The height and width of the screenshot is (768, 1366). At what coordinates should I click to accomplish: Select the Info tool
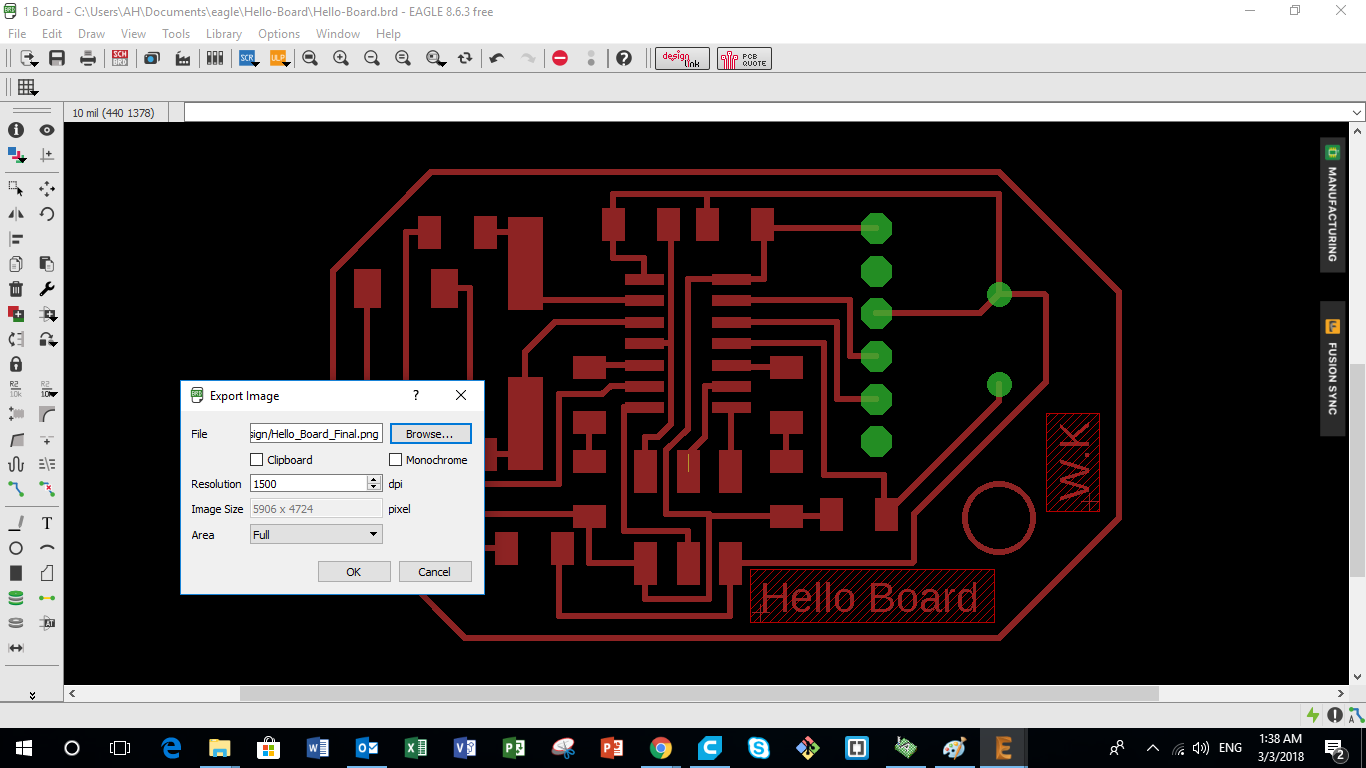point(16,130)
